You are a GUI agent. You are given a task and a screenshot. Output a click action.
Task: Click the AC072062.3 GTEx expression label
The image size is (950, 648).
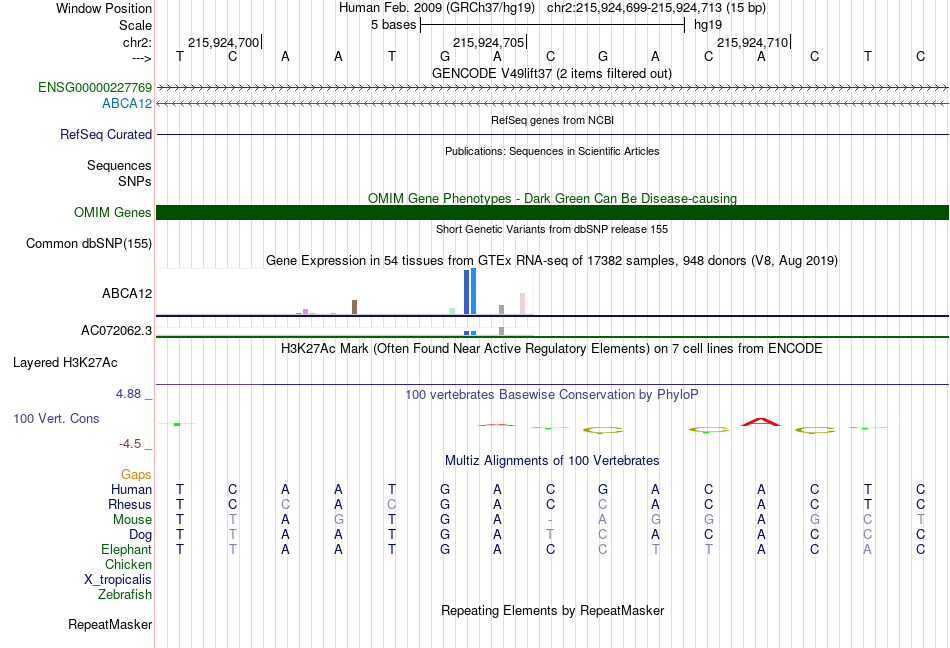pos(116,330)
